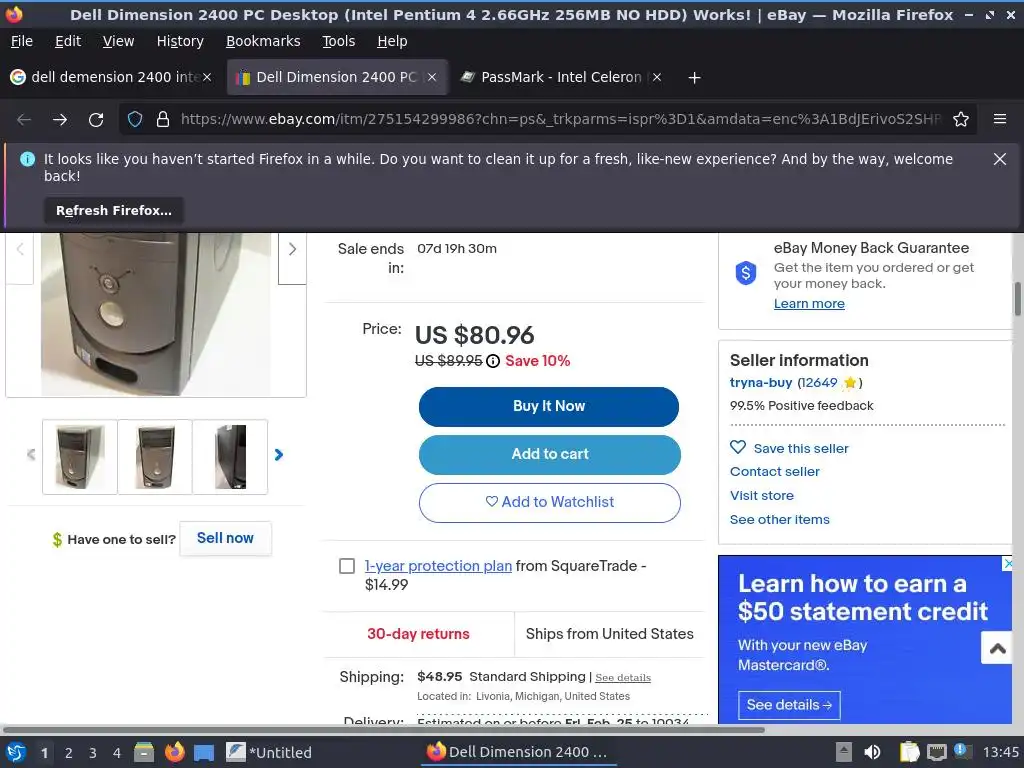Switch to workspace 3 on taskbar
This screenshot has height=768, width=1024.
point(93,752)
